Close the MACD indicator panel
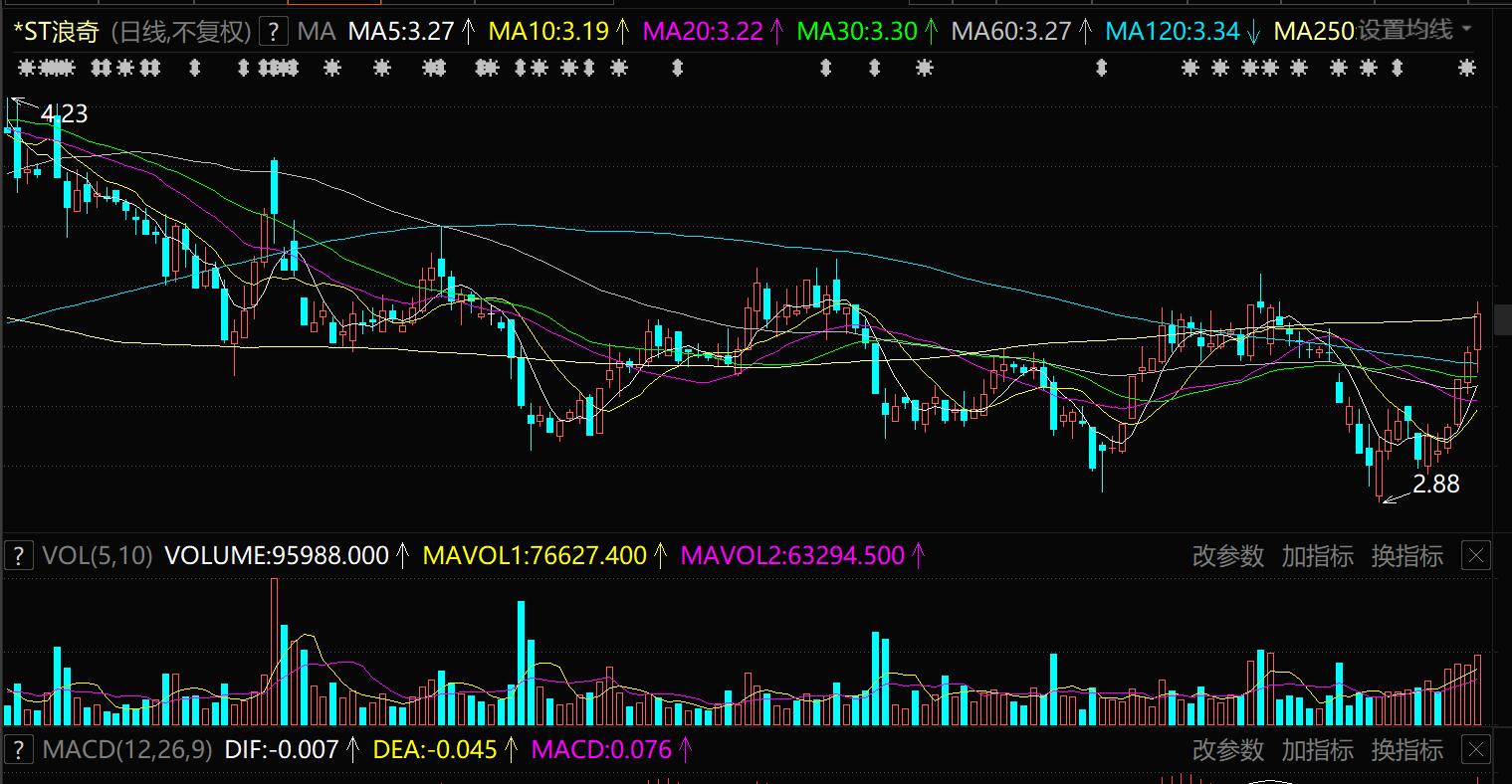Viewport: 1512px width, 784px height. pyautogui.click(x=1476, y=749)
